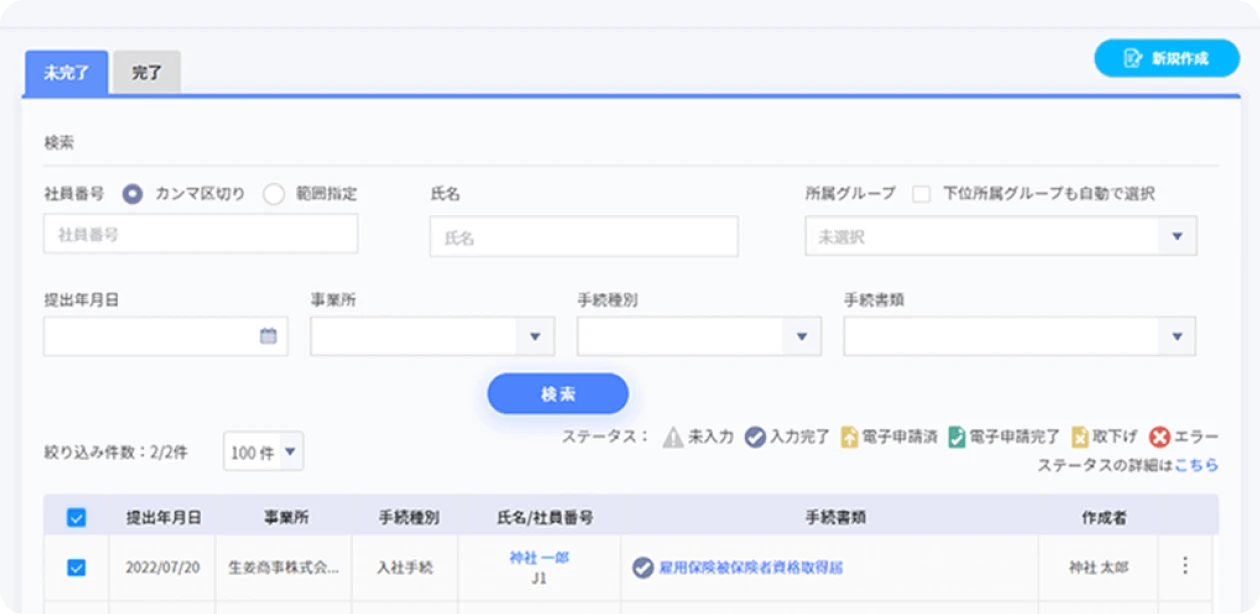The height and width of the screenshot is (614, 1260).
Task: Select the カンマ区切り radio option
Action: pos(133,194)
